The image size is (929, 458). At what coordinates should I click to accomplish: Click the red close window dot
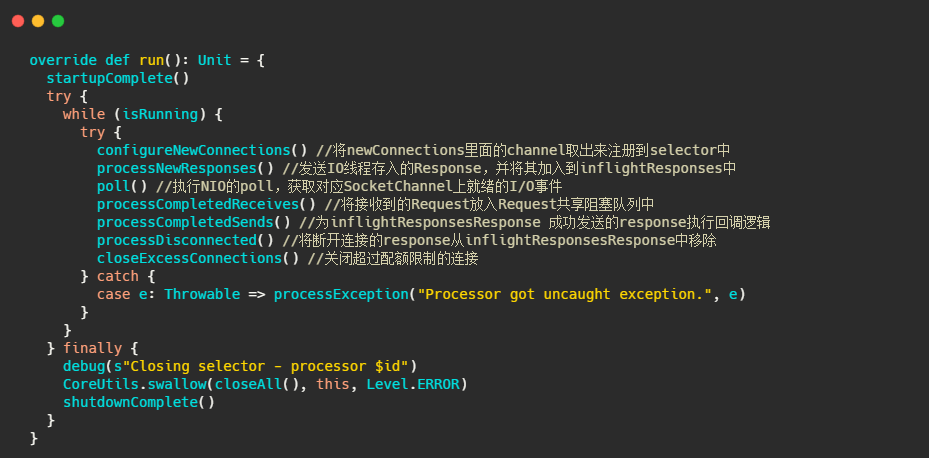tap(18, 20)
